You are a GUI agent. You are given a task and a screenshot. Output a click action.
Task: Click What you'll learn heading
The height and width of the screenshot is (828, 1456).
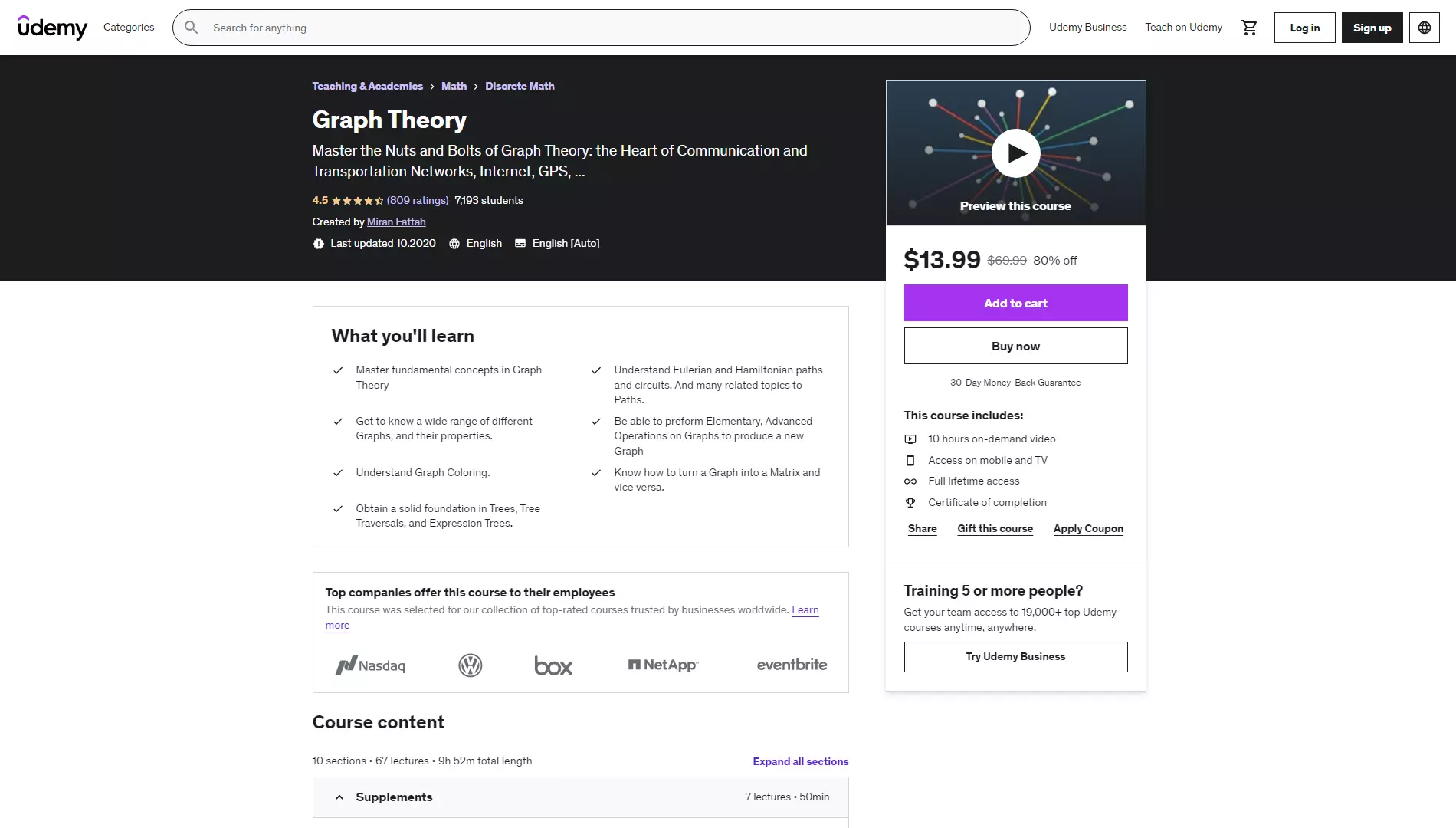pyautogui.click(x=402, y=336)
